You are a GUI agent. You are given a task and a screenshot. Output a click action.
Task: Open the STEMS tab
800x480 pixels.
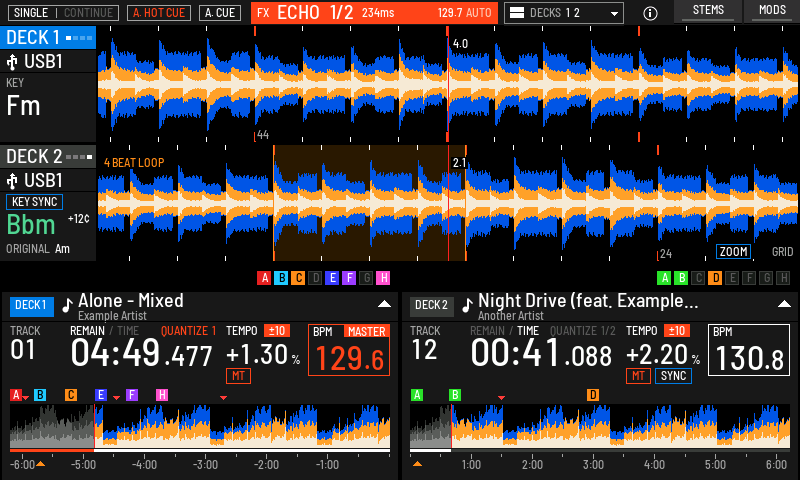[708, 11]
